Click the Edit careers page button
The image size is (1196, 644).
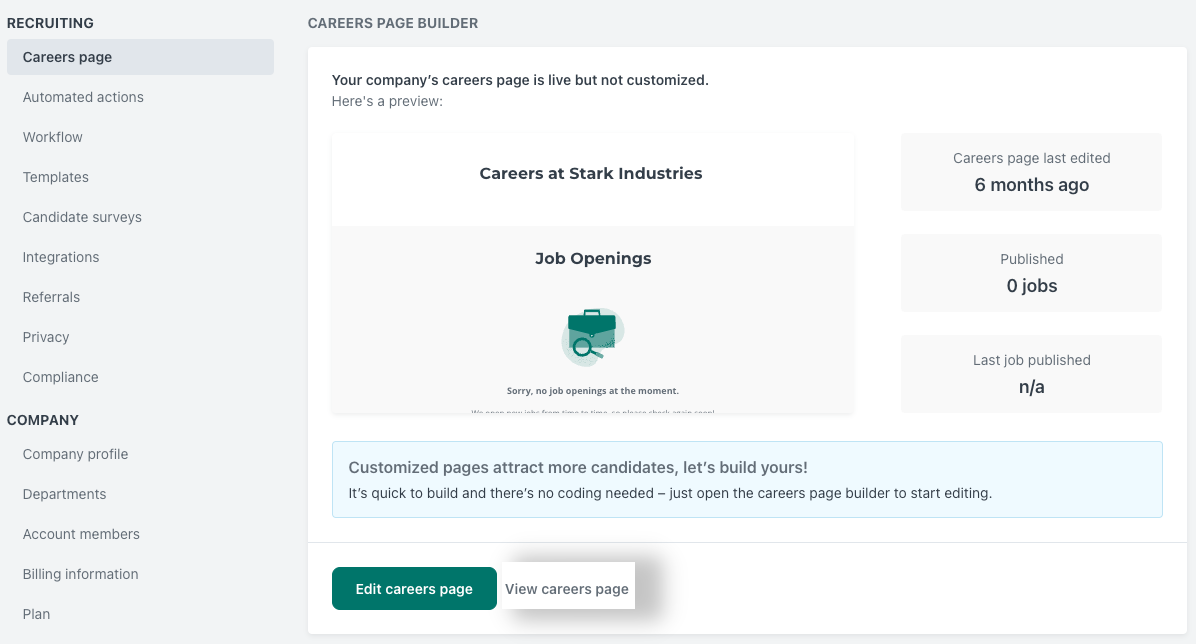[413, 588]
